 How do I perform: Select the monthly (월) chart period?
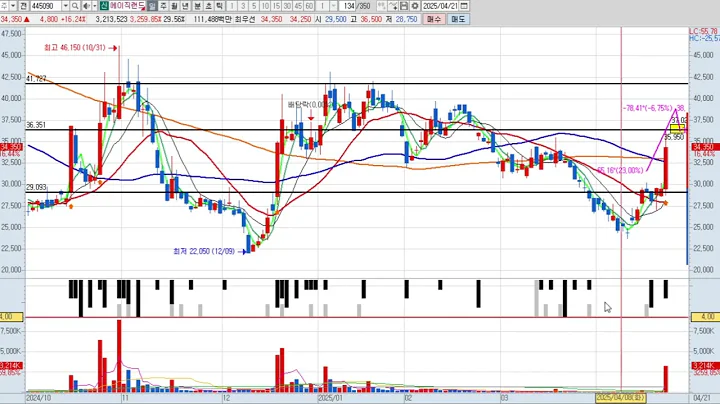click(x=174, y=6)
